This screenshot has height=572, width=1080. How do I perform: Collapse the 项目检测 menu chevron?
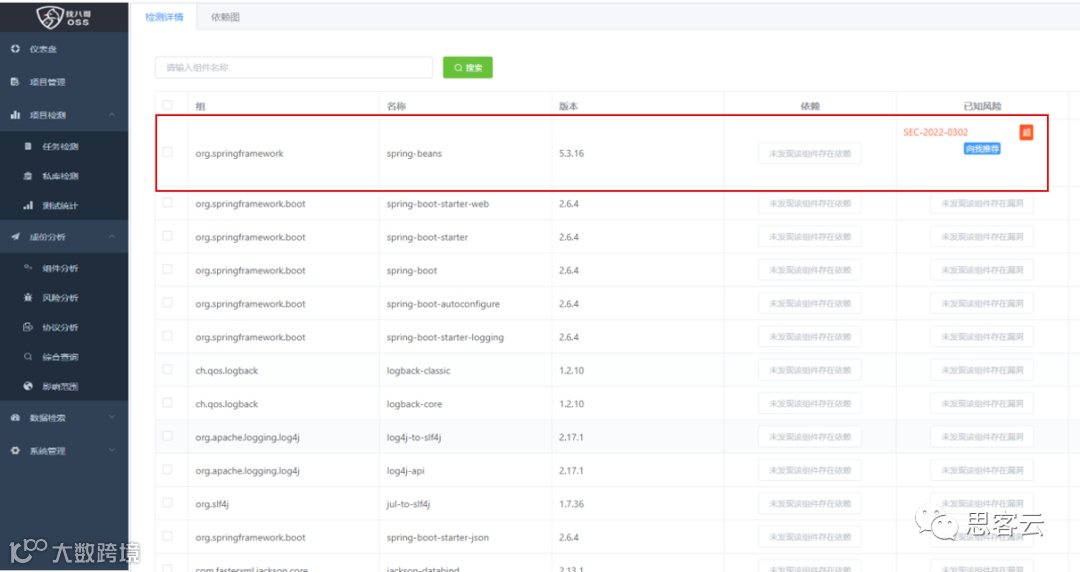pos(112,114)
